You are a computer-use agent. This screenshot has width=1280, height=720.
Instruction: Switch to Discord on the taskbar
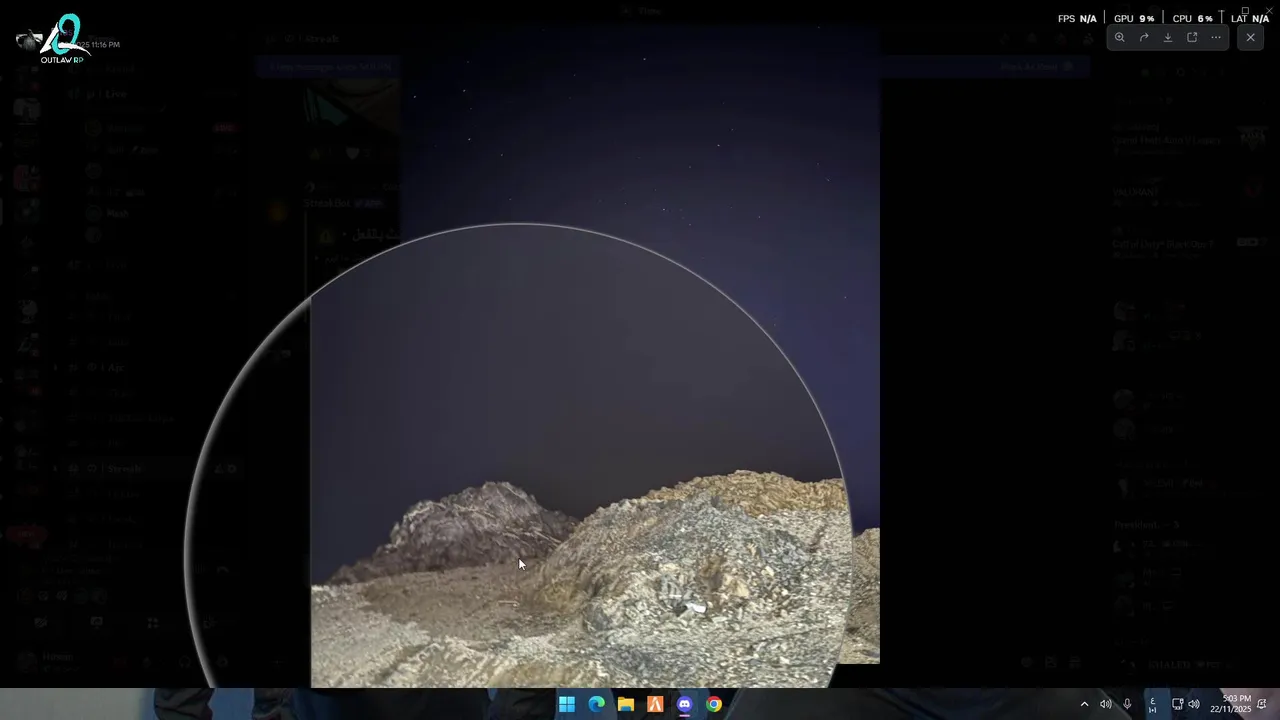click(684, 704)
